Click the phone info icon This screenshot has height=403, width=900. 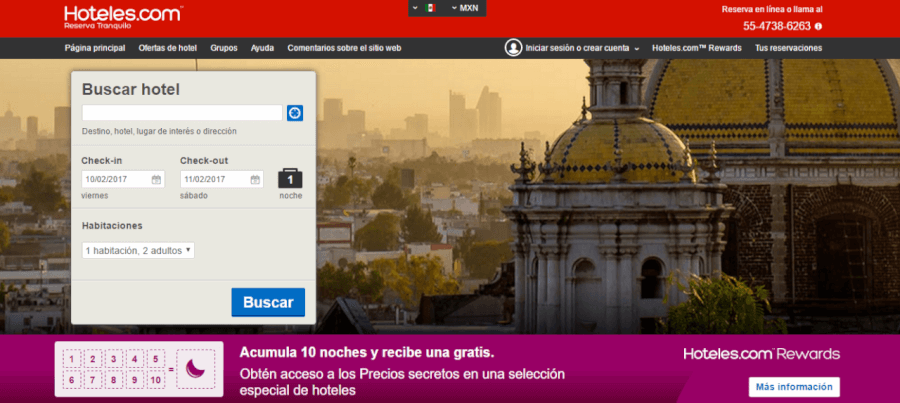(818, 26)
